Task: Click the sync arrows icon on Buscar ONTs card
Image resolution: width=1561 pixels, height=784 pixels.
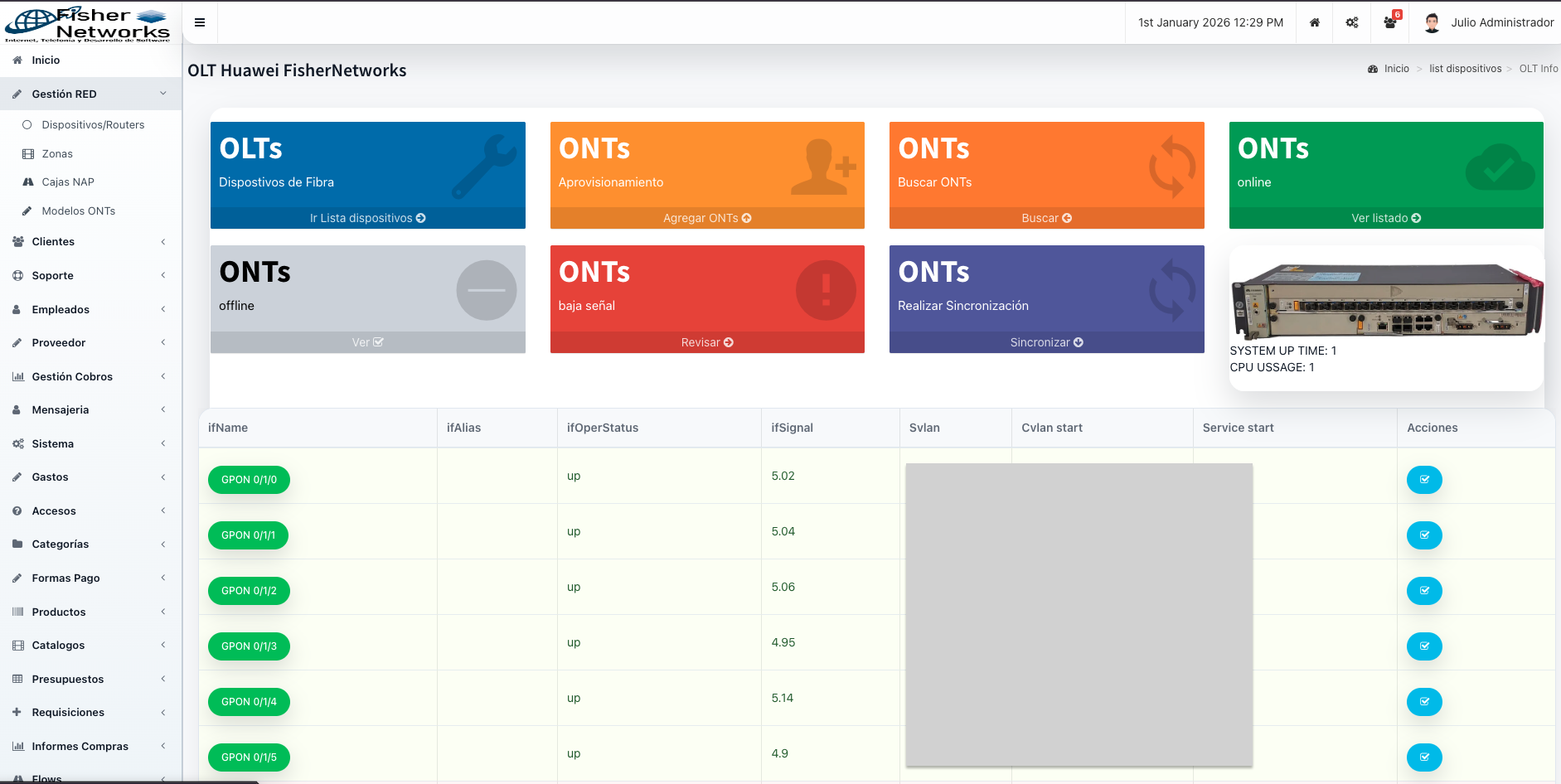Action: tap(1171, 167)
